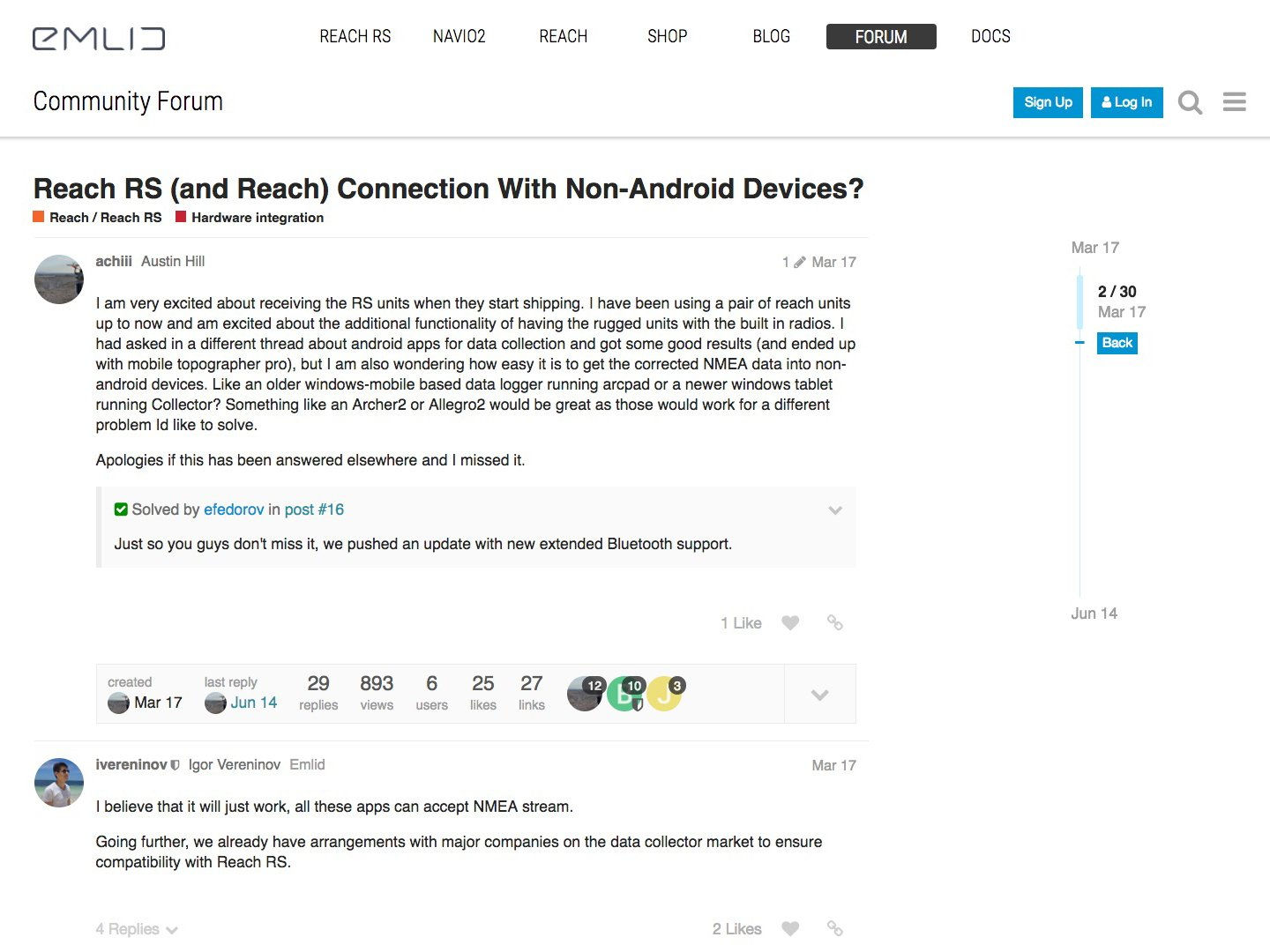Like ivereninov's post with the heart icon

(x=790, y=928)
